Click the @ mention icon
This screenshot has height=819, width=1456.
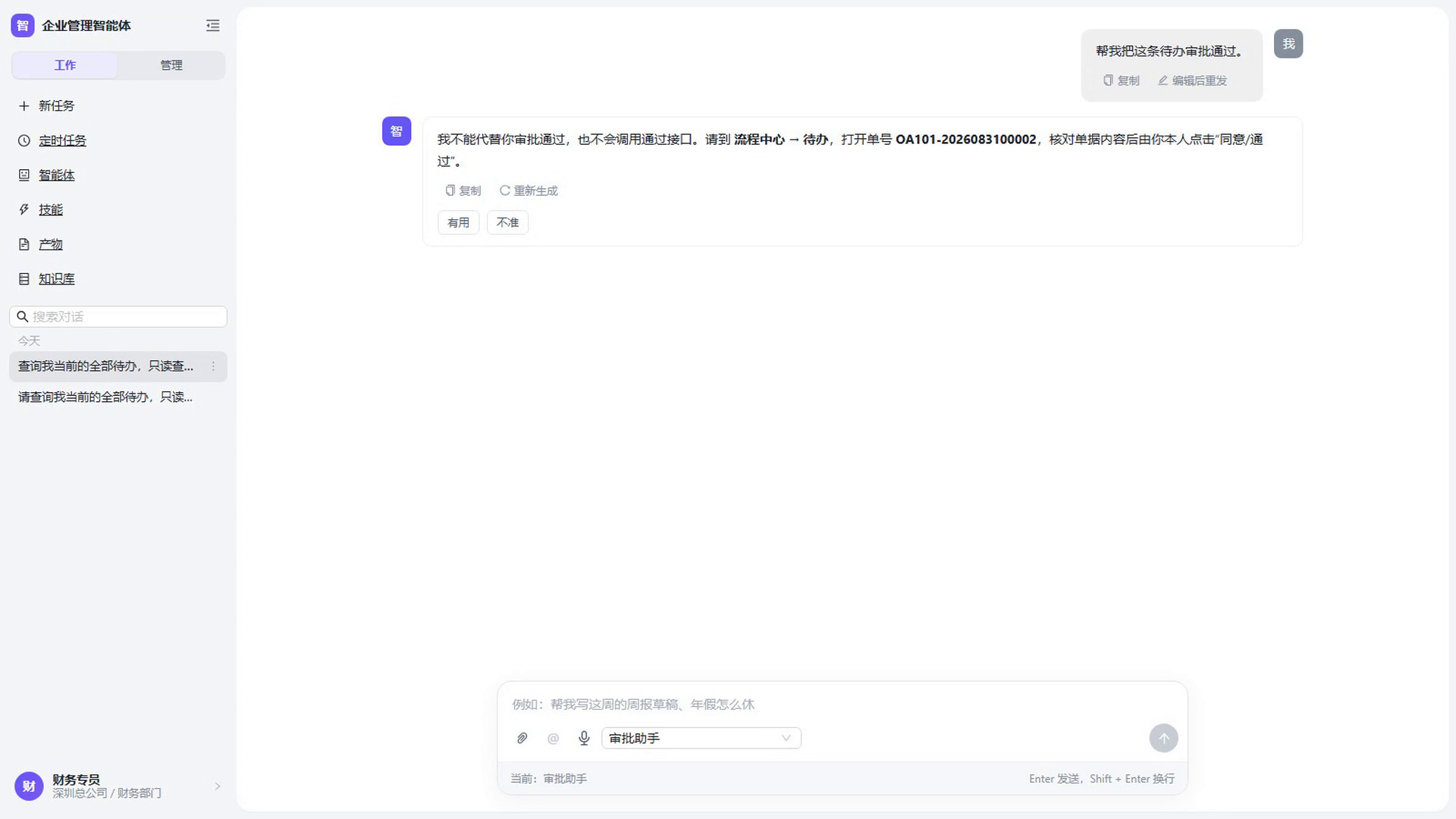(x=554, y=739)
